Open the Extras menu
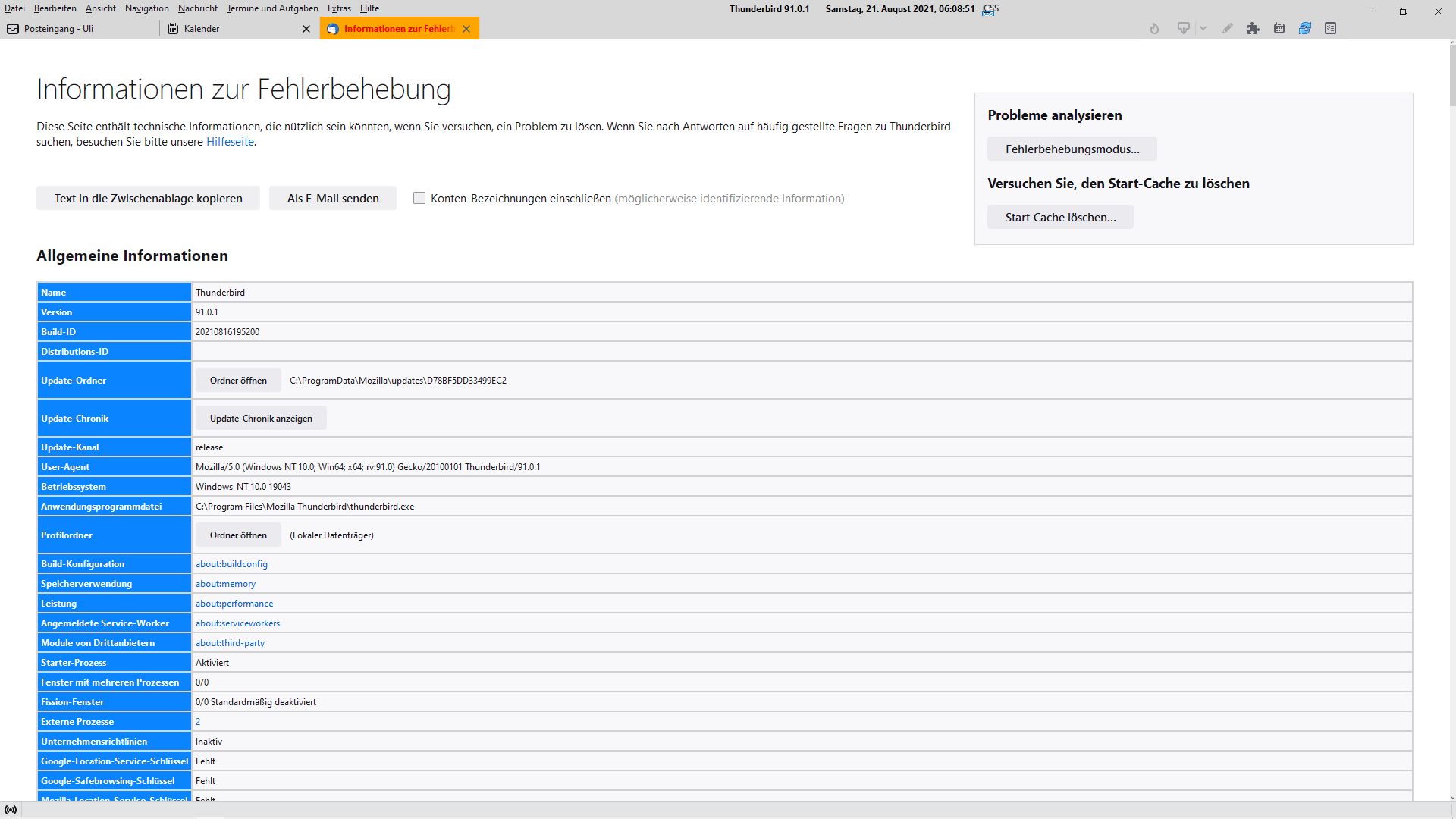Screen dimensions: 1456x819 click(x=339, y=8)
